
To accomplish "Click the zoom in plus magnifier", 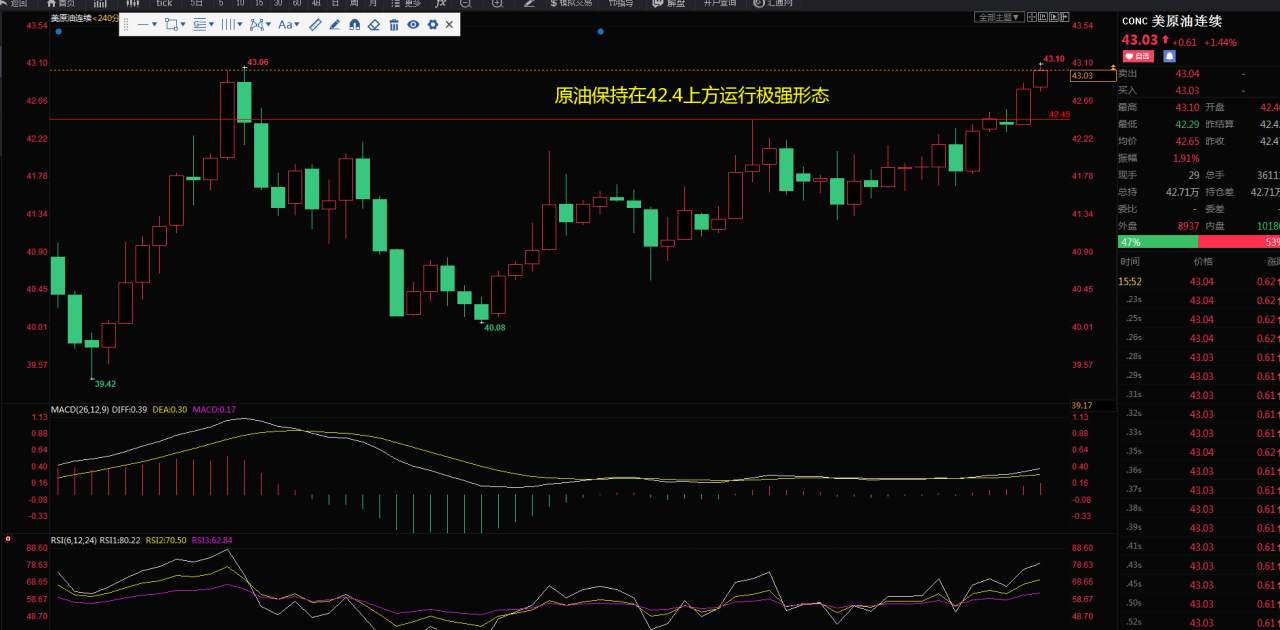I will tap(497, 5).
